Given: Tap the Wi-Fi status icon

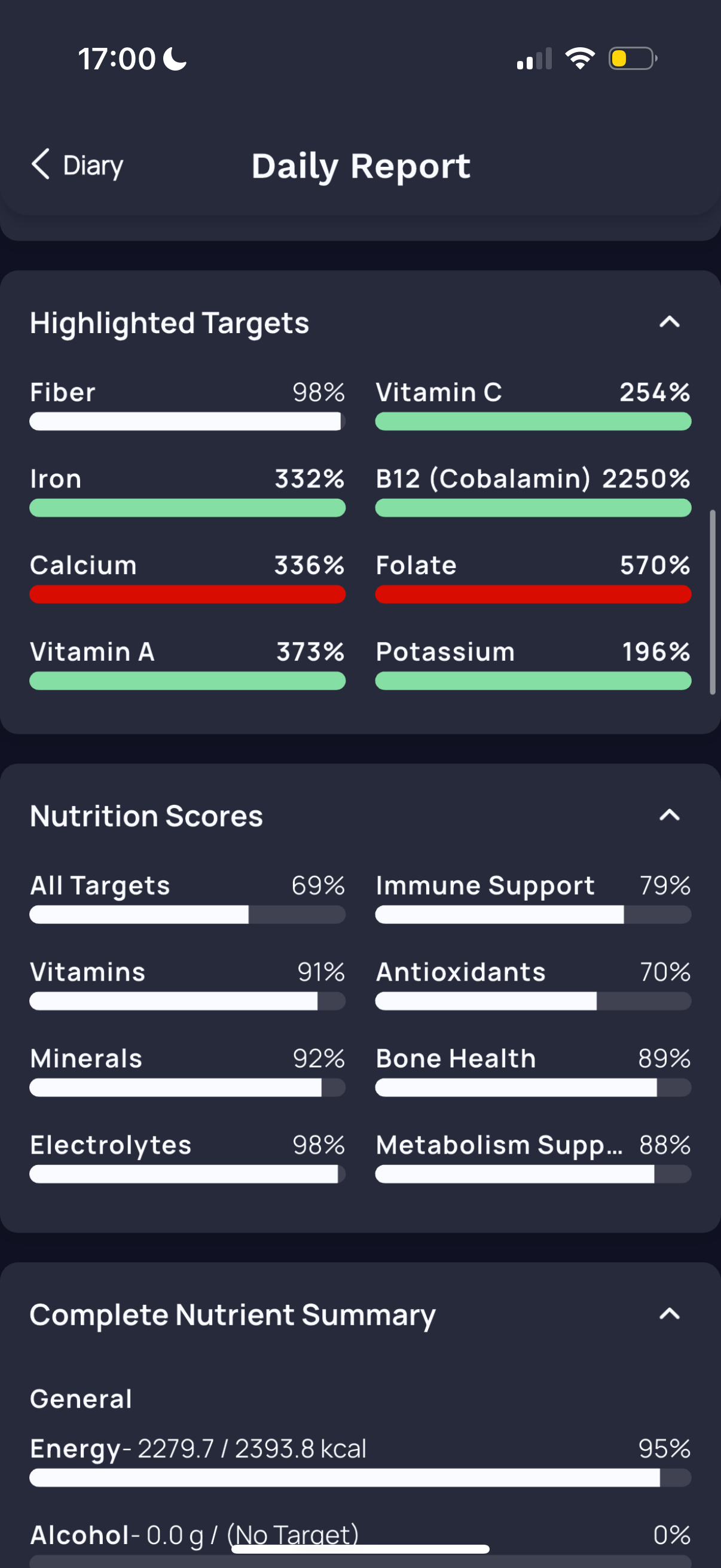Looking at the screenshot, I should [580, 59].
